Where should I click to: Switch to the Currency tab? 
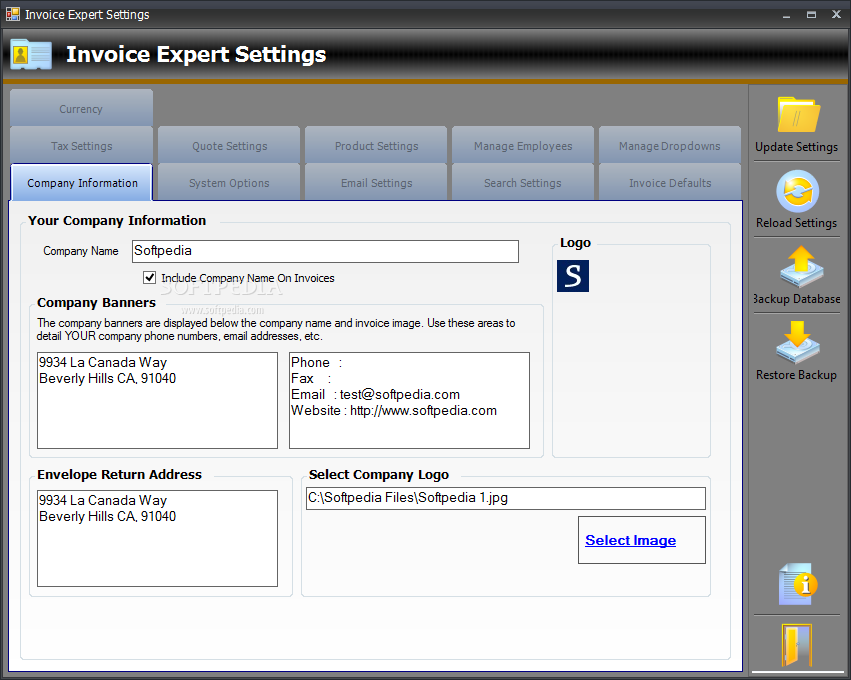(x=81, y=108)
